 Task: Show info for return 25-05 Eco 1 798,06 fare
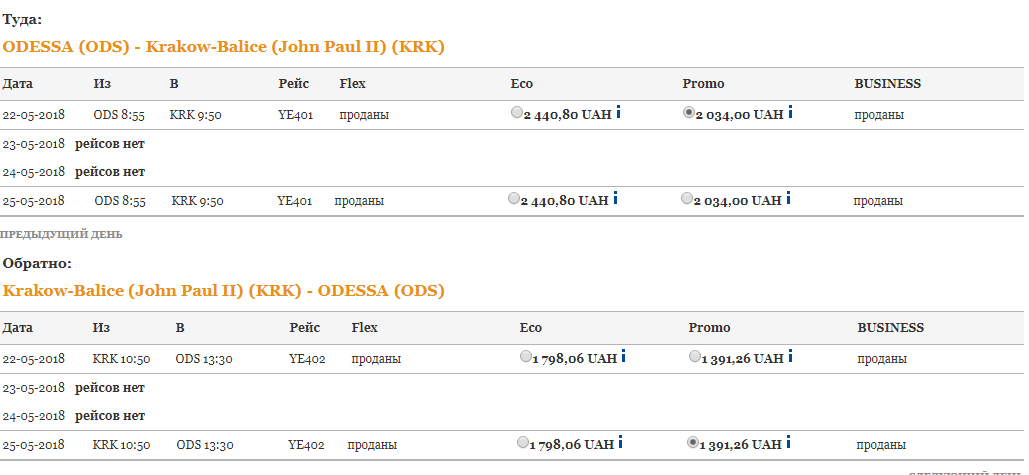pos(621,442)
